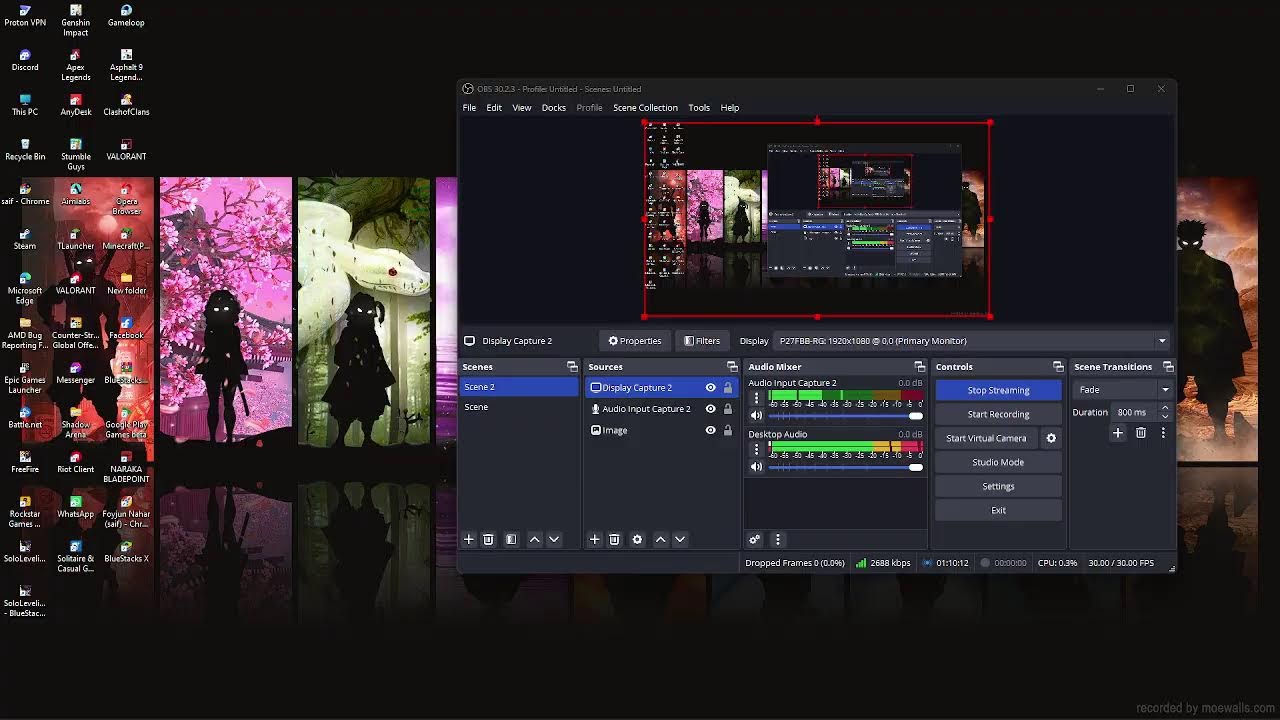Open source properties gear in Sources toolbar
The width and height of the screenshot is (1280, 720).
pyautogui.click(x=637, y=539)
